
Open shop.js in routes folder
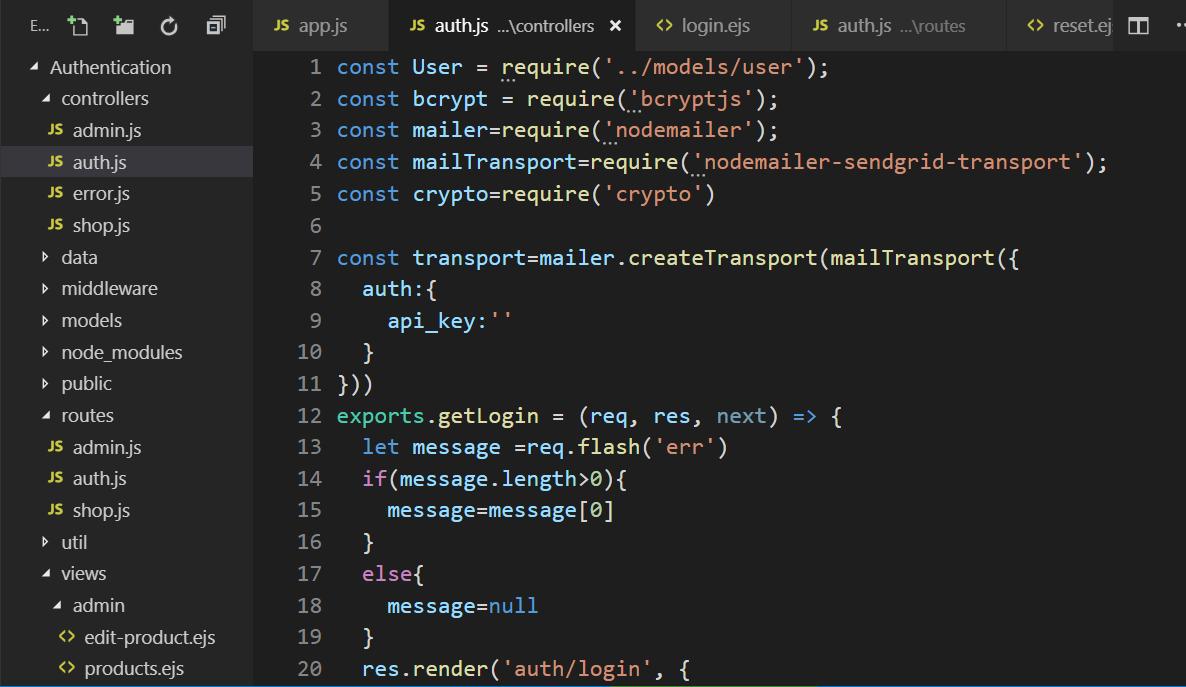point(101,511)
